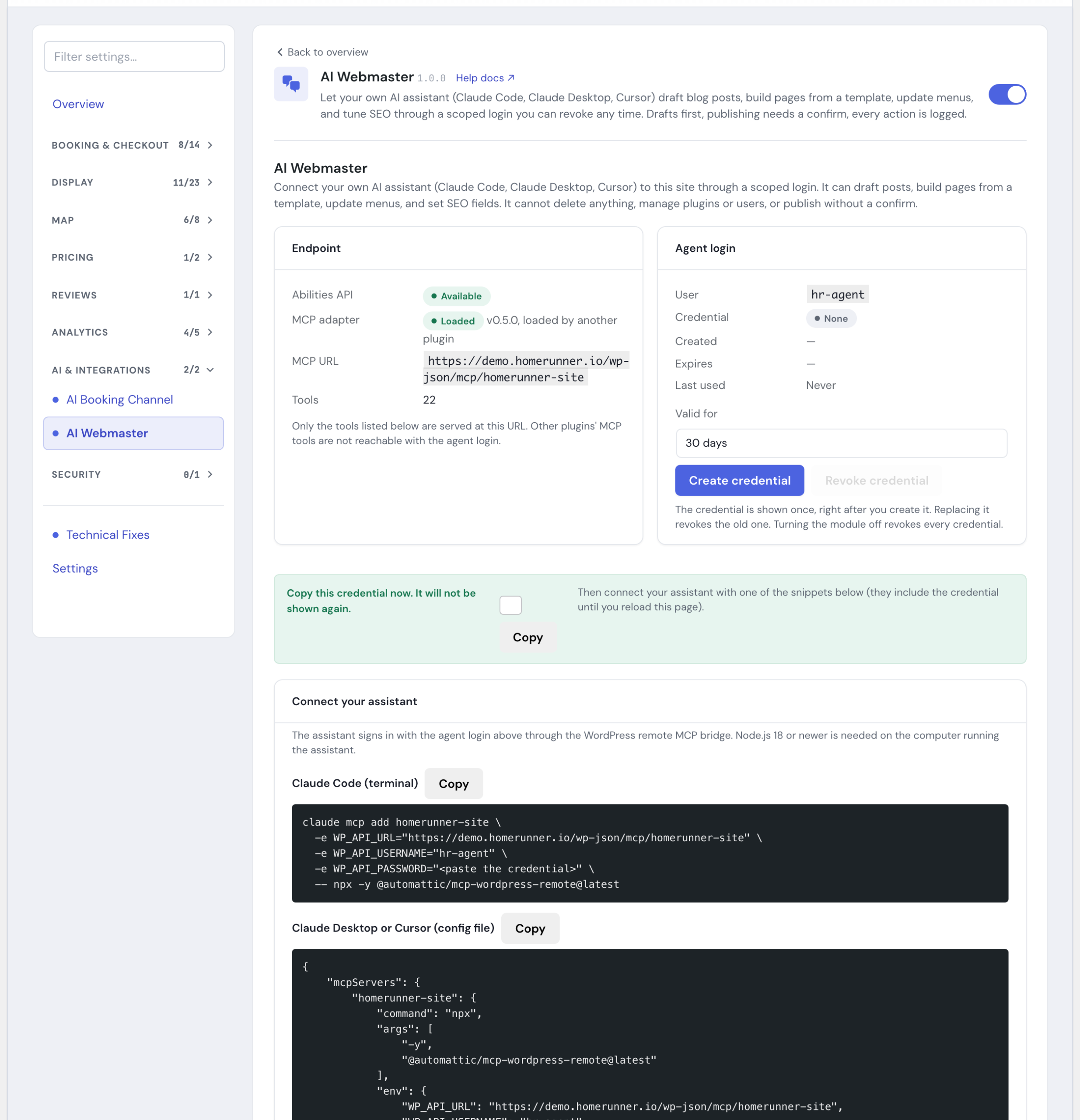This screenshot has width=1080, height=1120.
Task: Collapse the AI & Integrations section
Action: [x=133, y=370]
